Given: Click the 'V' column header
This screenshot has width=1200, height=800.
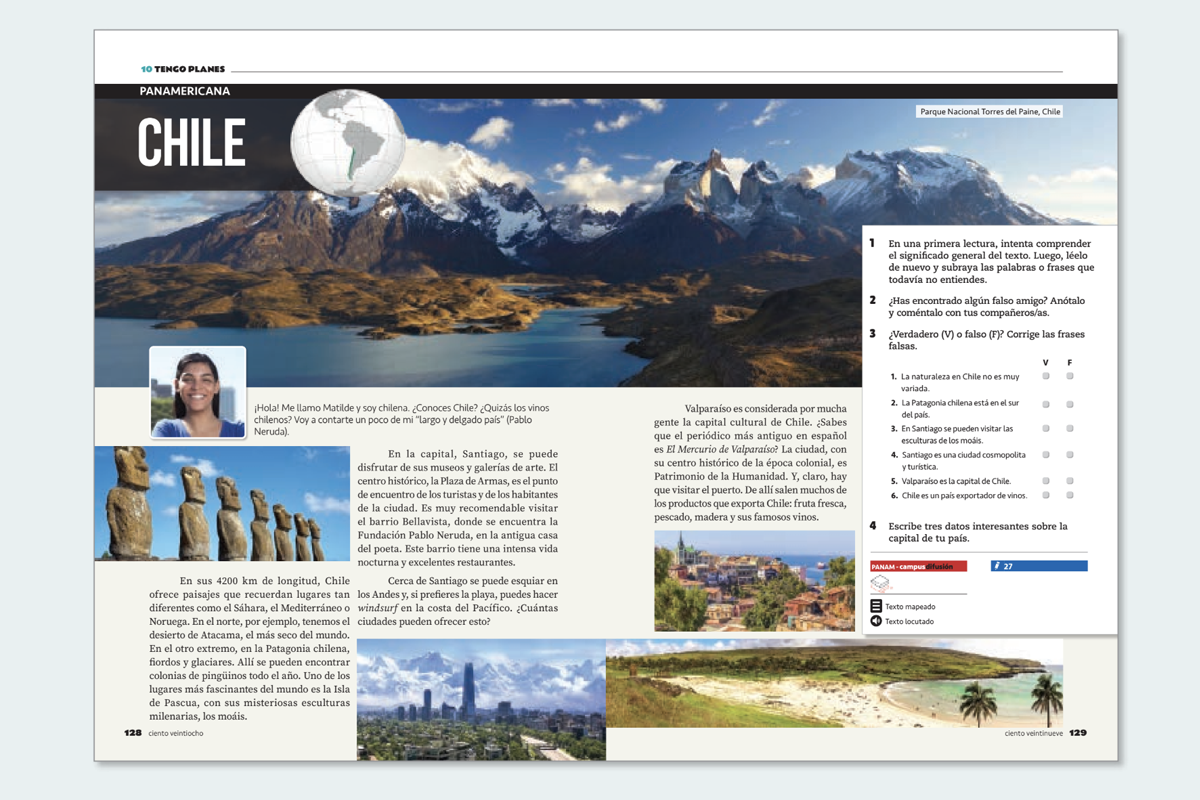Looking at the screenshot, I should pyautogui.click(x=1046, y=362).
